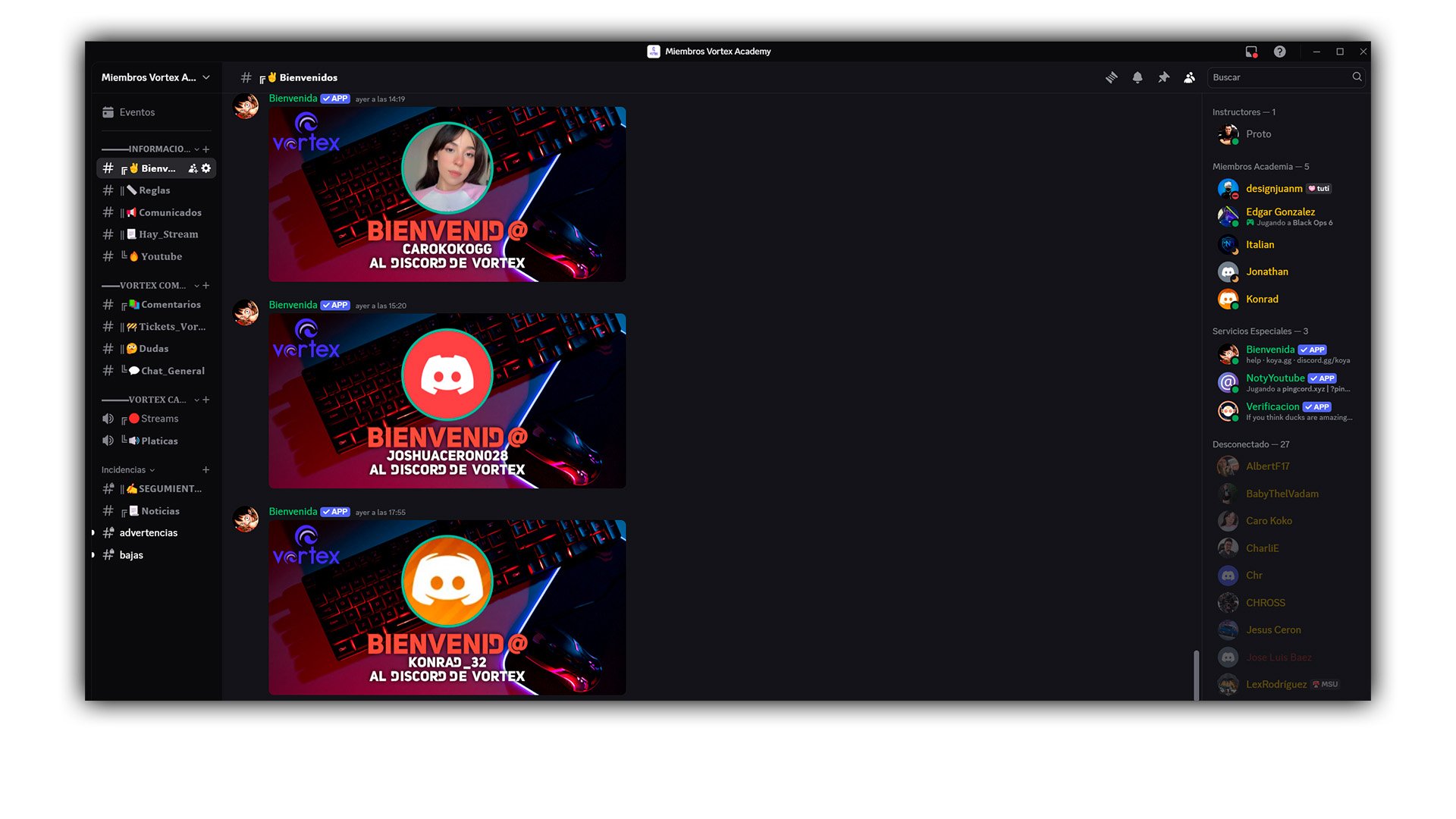
Task: Open BabyThelVadam offline member
Action: 1287,494
